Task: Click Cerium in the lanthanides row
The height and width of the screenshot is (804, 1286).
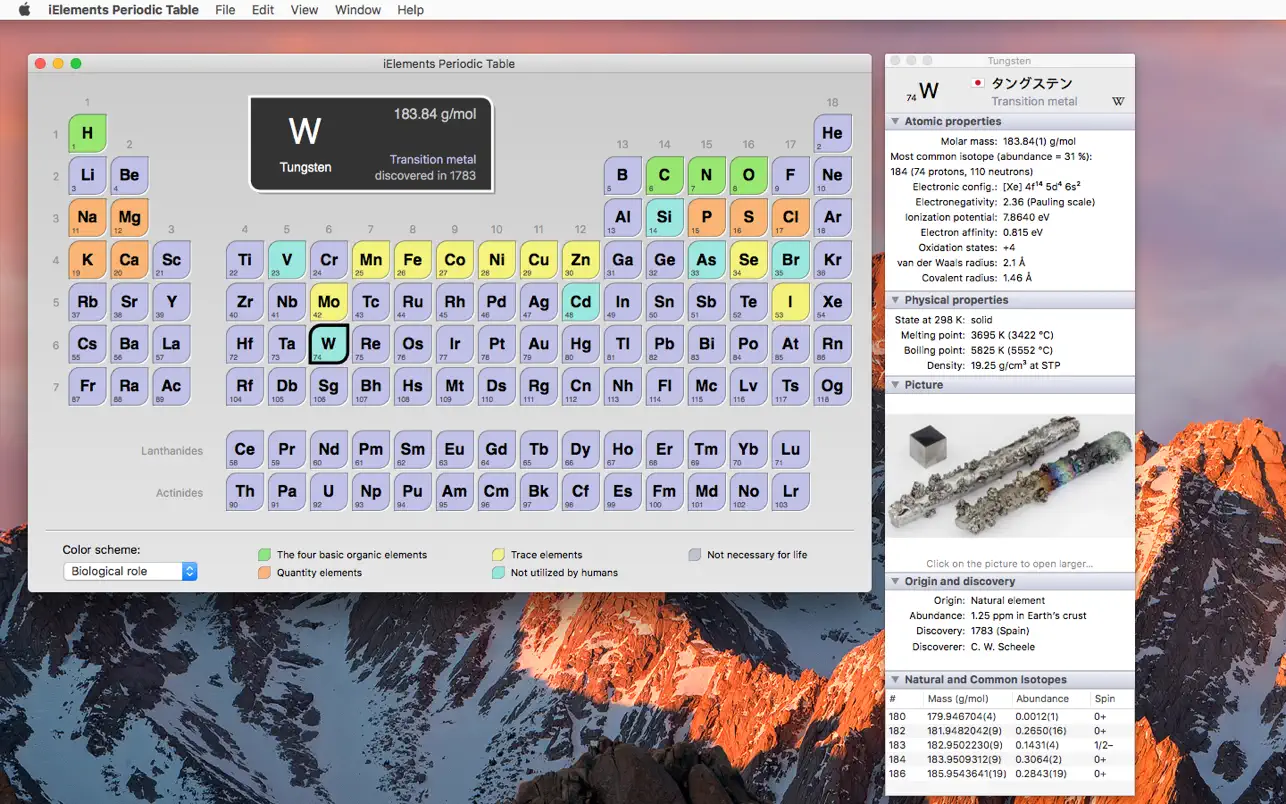Action: tap(244, 448)
